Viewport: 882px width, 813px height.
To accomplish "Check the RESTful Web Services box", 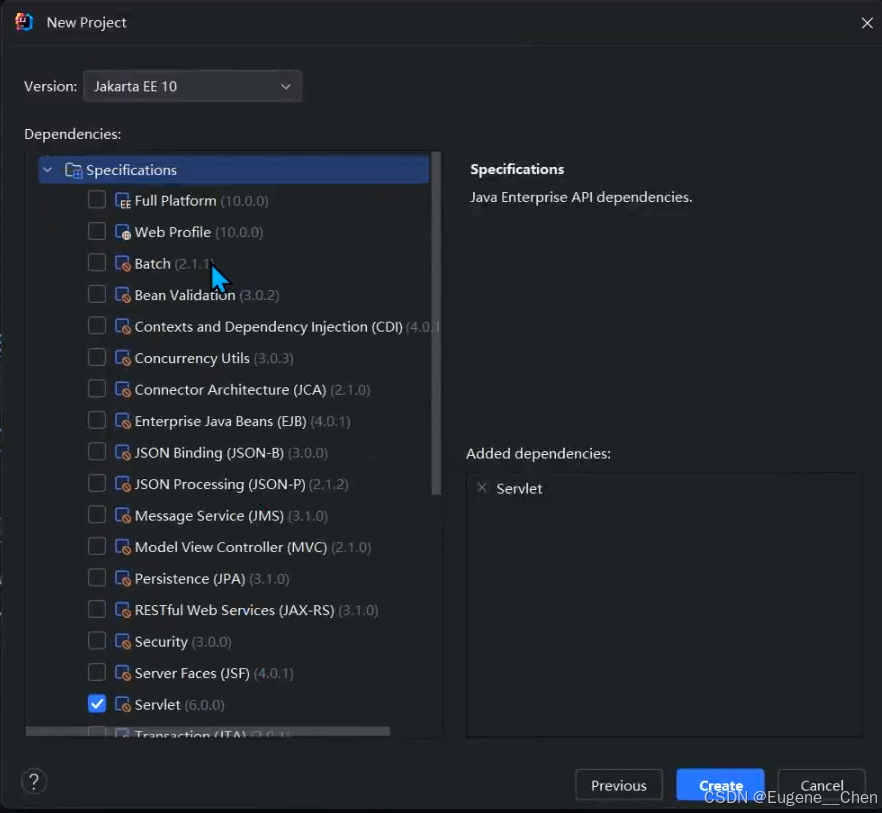I will tap(97, 609).
